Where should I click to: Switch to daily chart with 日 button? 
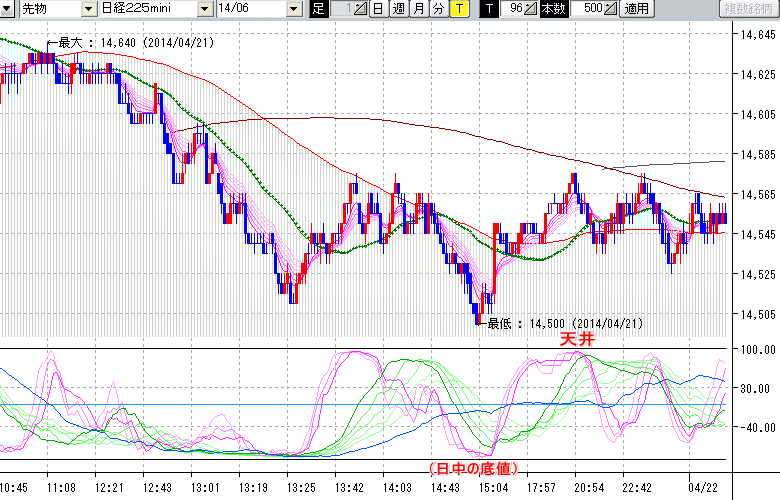click(x=378, y=9)
